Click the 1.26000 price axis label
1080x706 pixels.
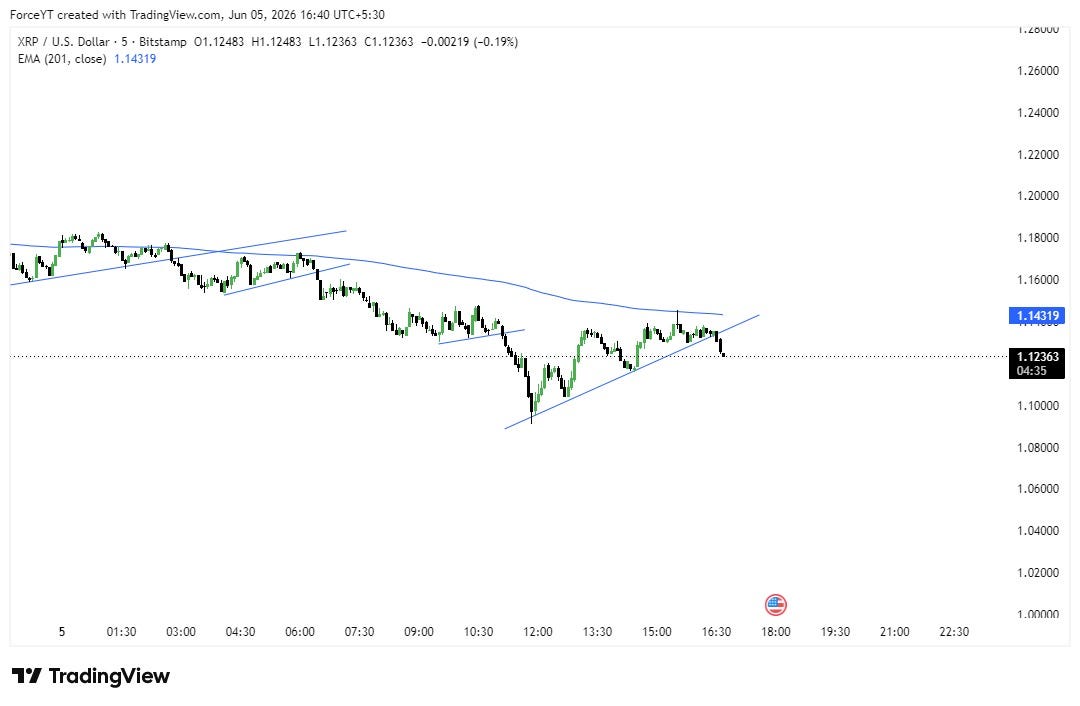pyautogui.click(x=1038, y=70)
